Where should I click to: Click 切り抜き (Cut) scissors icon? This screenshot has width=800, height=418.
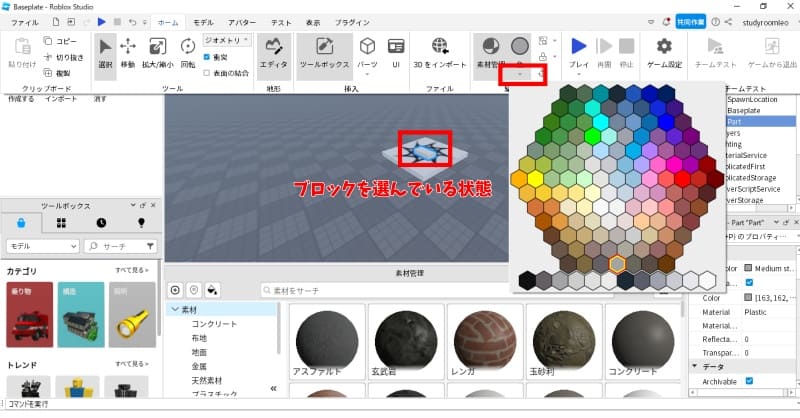coord(48,57)
